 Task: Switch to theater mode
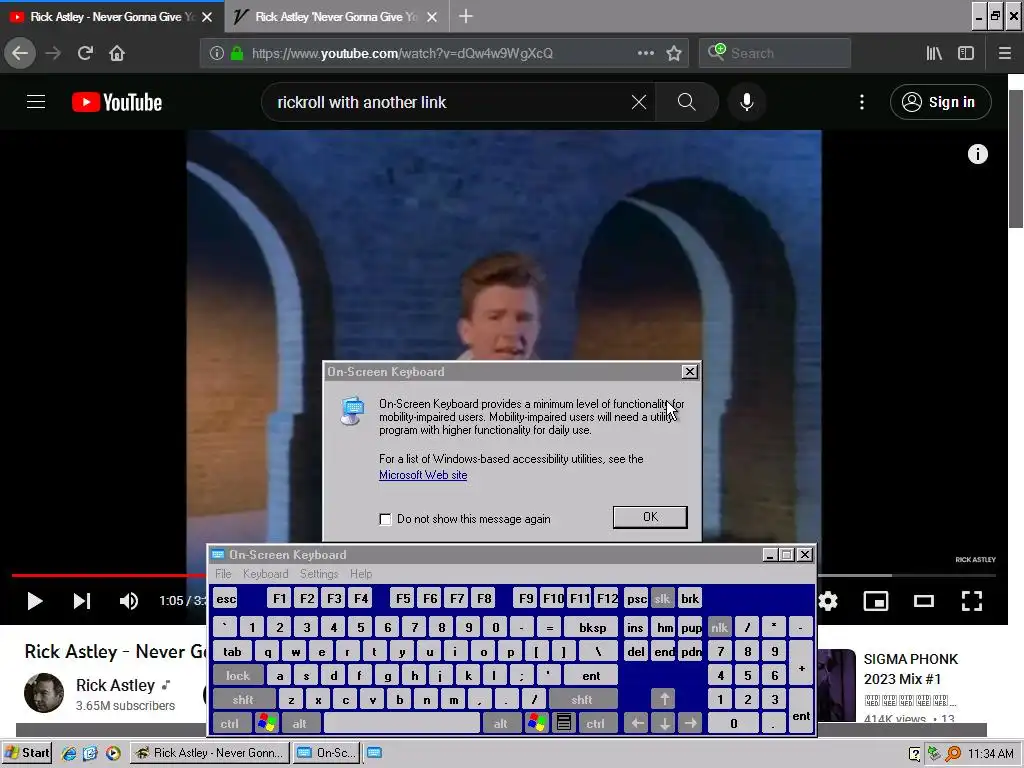[x=923, y=601]
